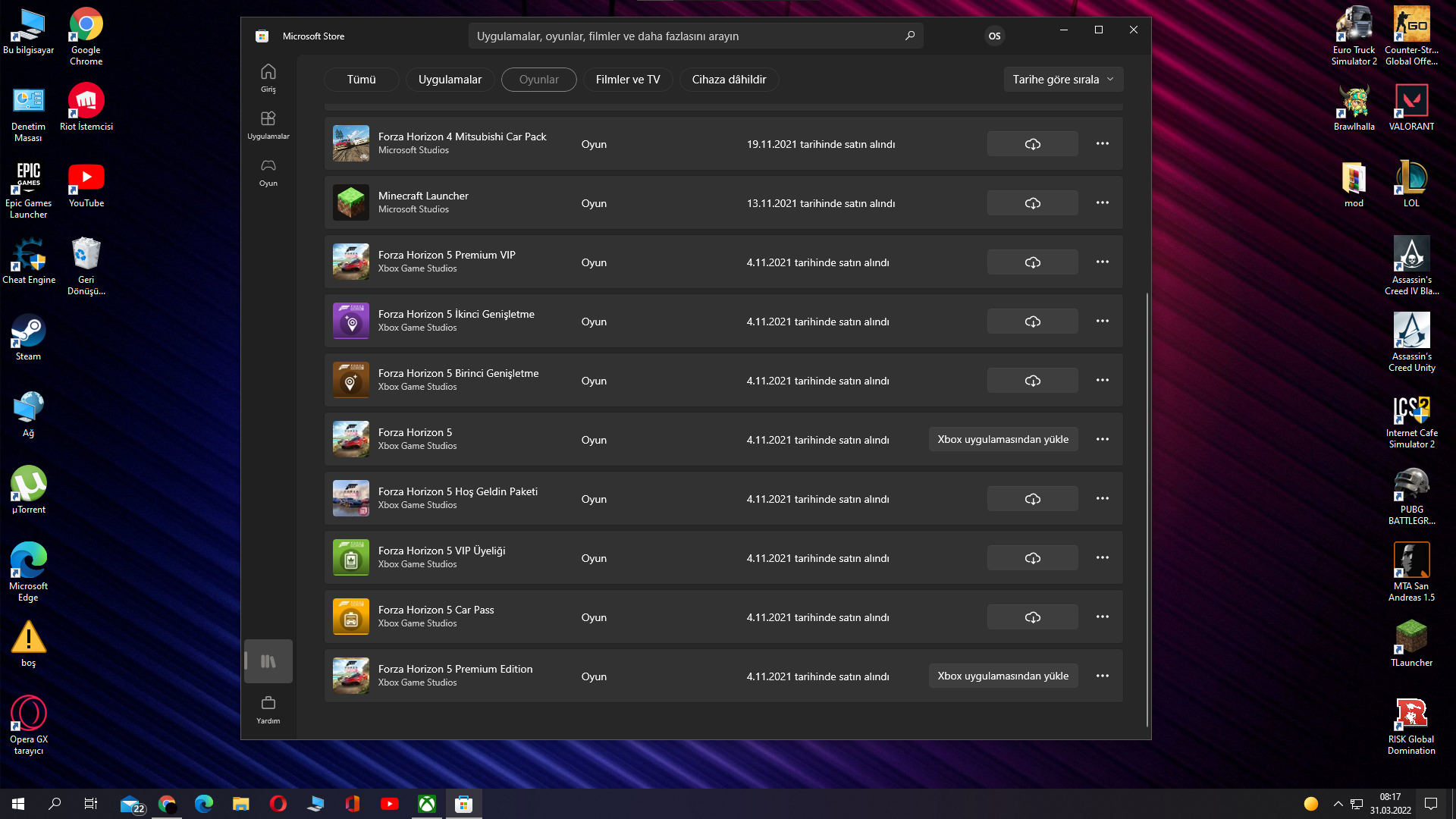Download Forza Horizon 5 Hoş Geldin Paketi
The height and width of the screenshot is (819, 1456).
1032,499
